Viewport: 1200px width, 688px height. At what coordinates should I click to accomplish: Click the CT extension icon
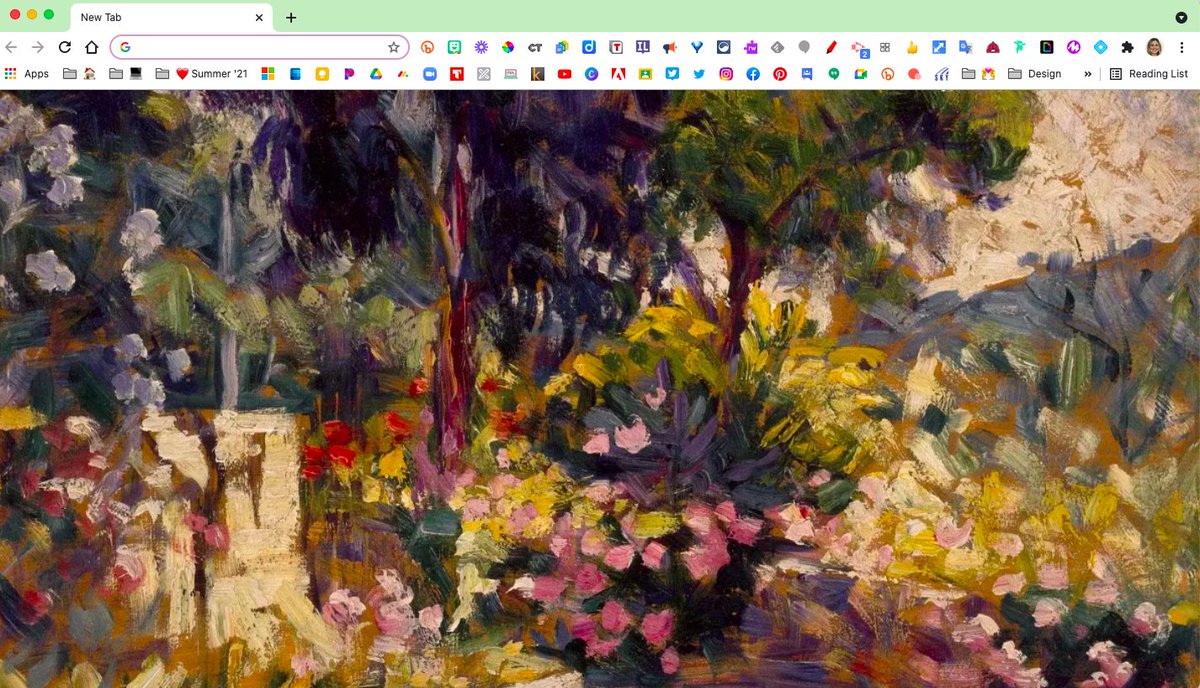[x=535, y=47]
